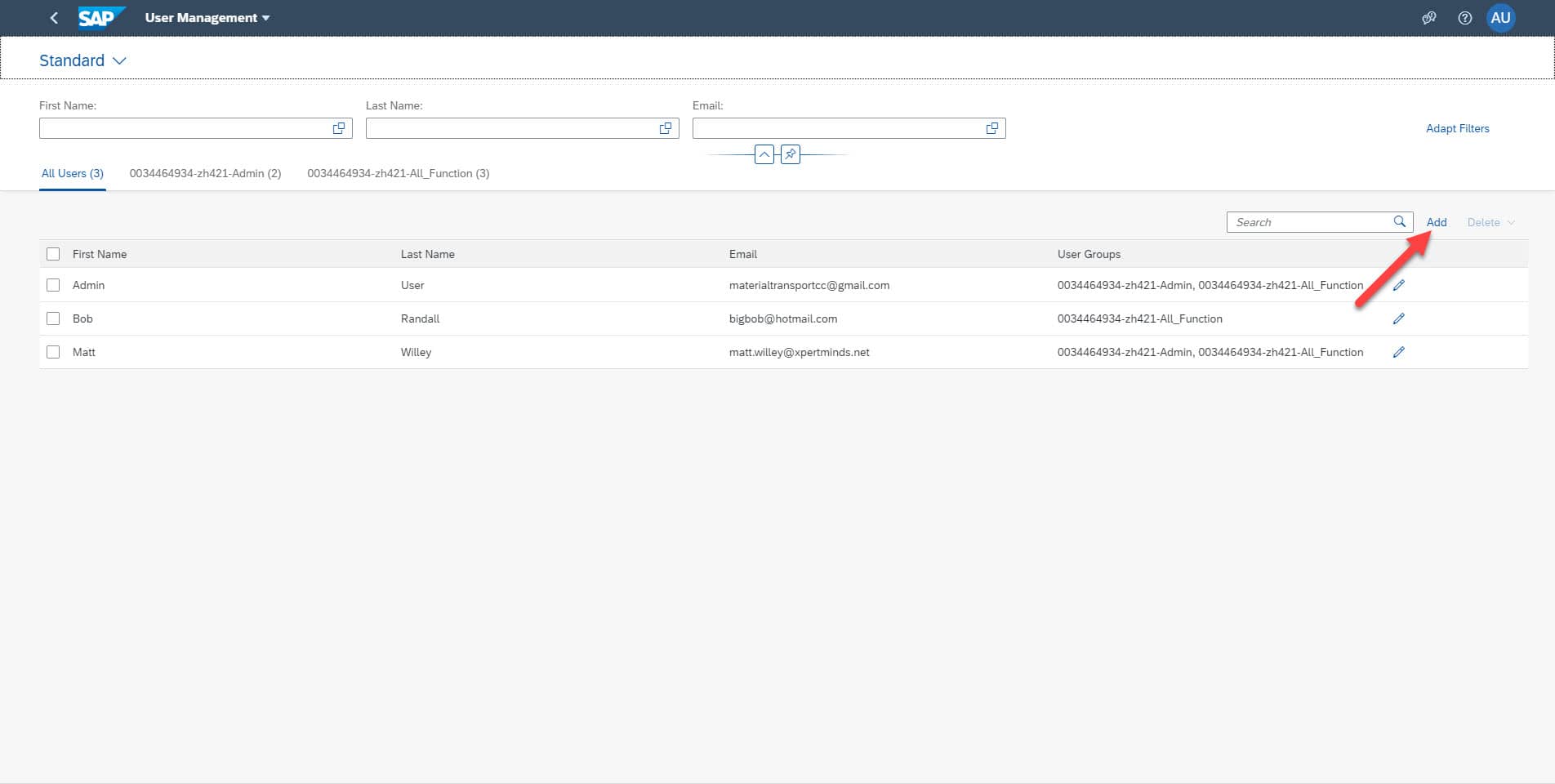Click the Last Name column header
Screen dimensions: 1555x784
(x=428, y=254)
